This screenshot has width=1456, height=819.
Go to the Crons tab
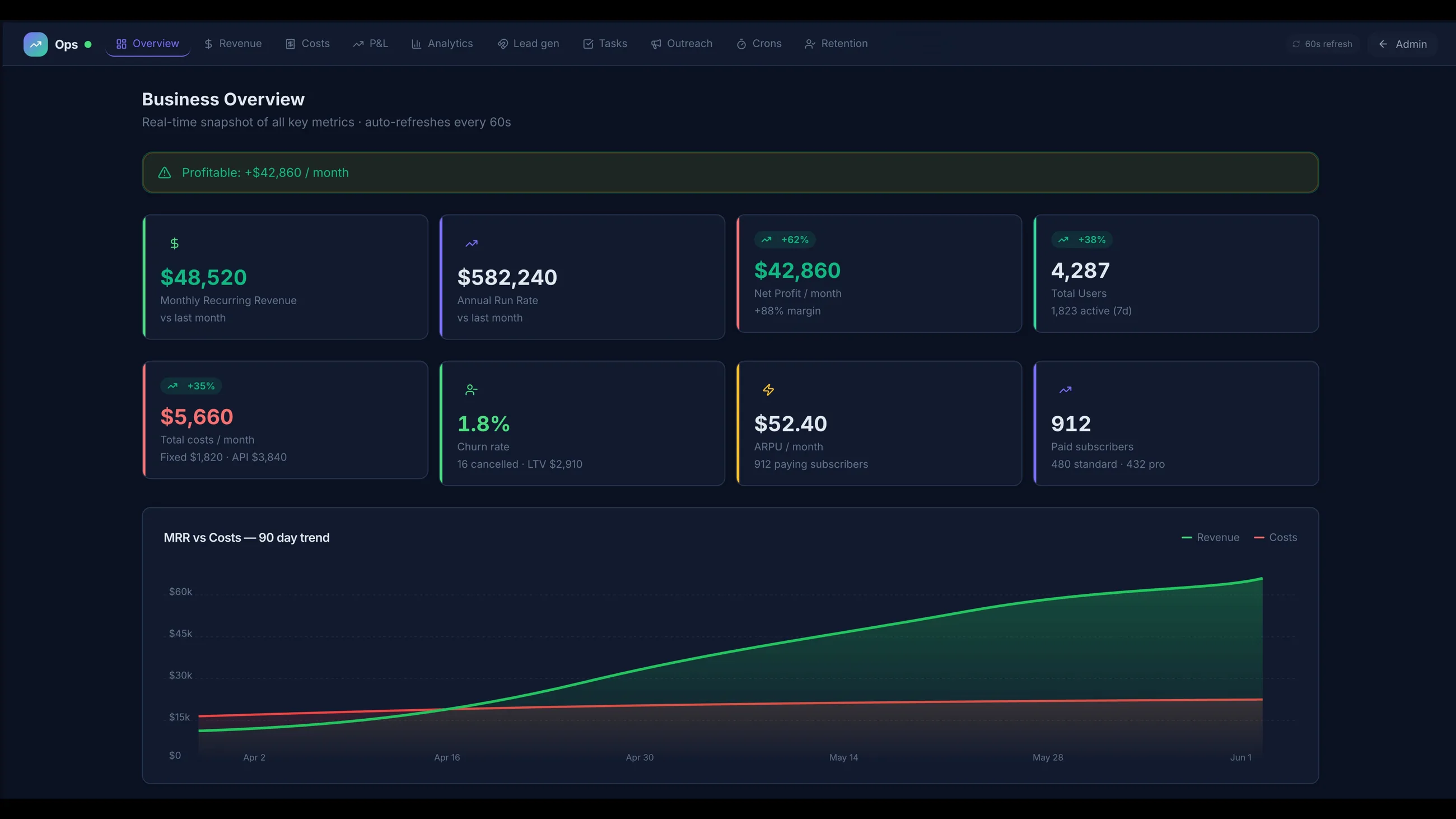tap(759, 44)
